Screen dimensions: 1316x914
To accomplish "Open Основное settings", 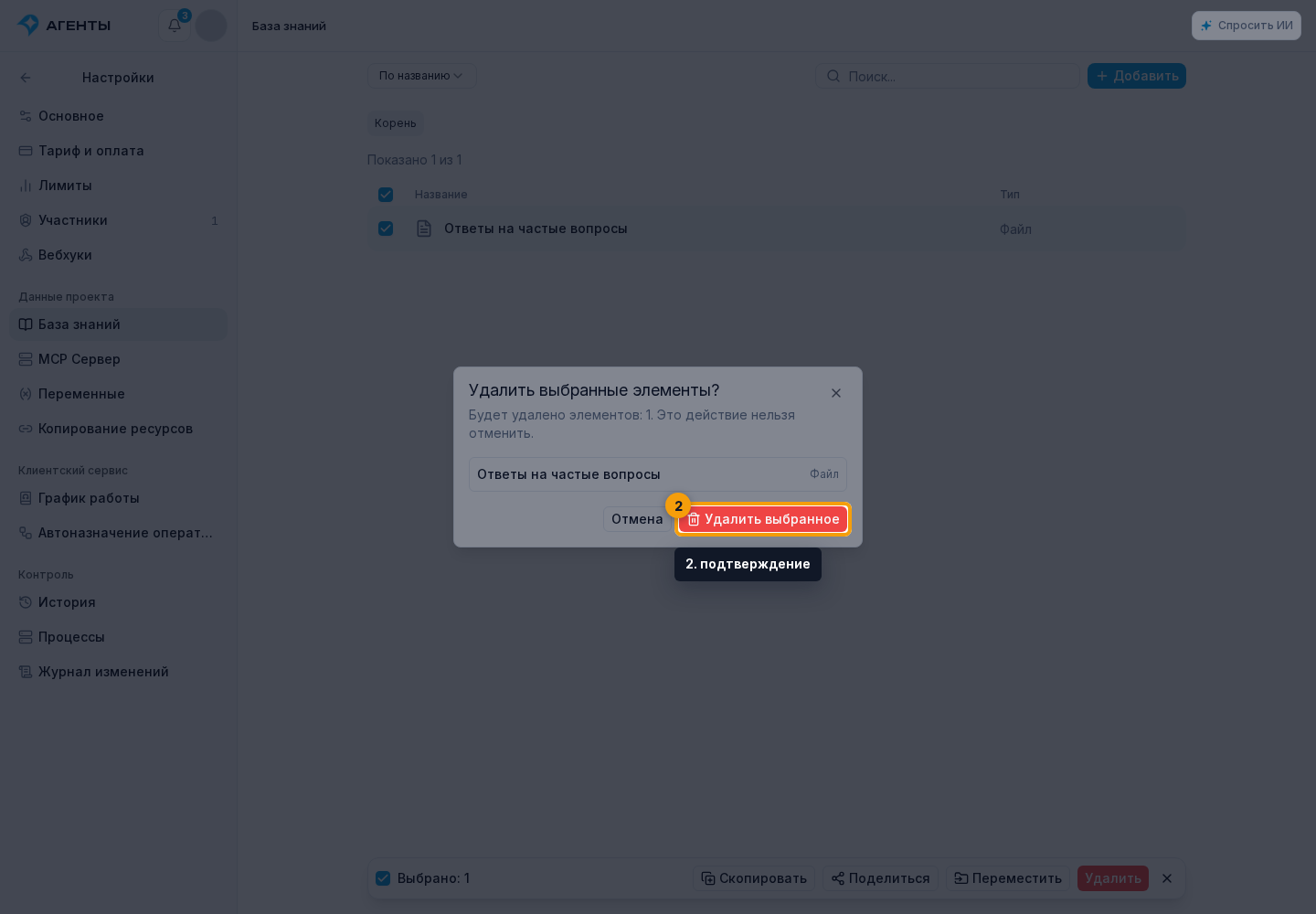I will [119, 116].
